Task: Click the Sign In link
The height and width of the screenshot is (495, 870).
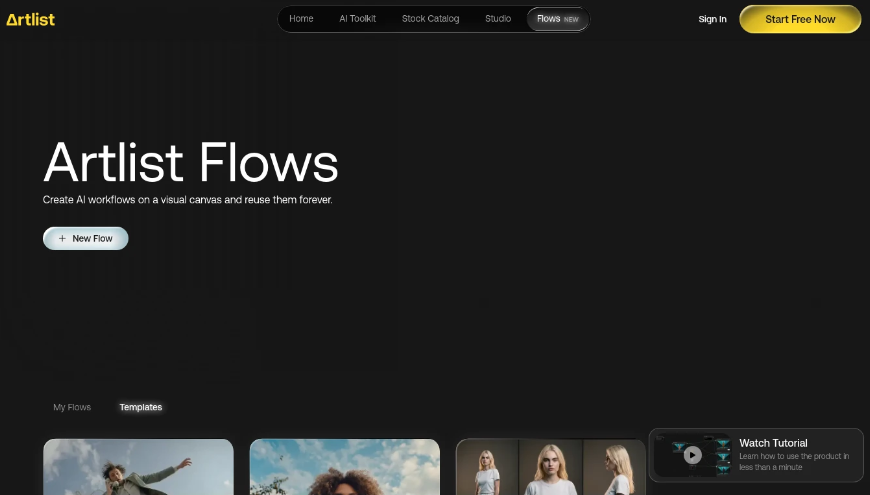Action: [x=712, y=19]
